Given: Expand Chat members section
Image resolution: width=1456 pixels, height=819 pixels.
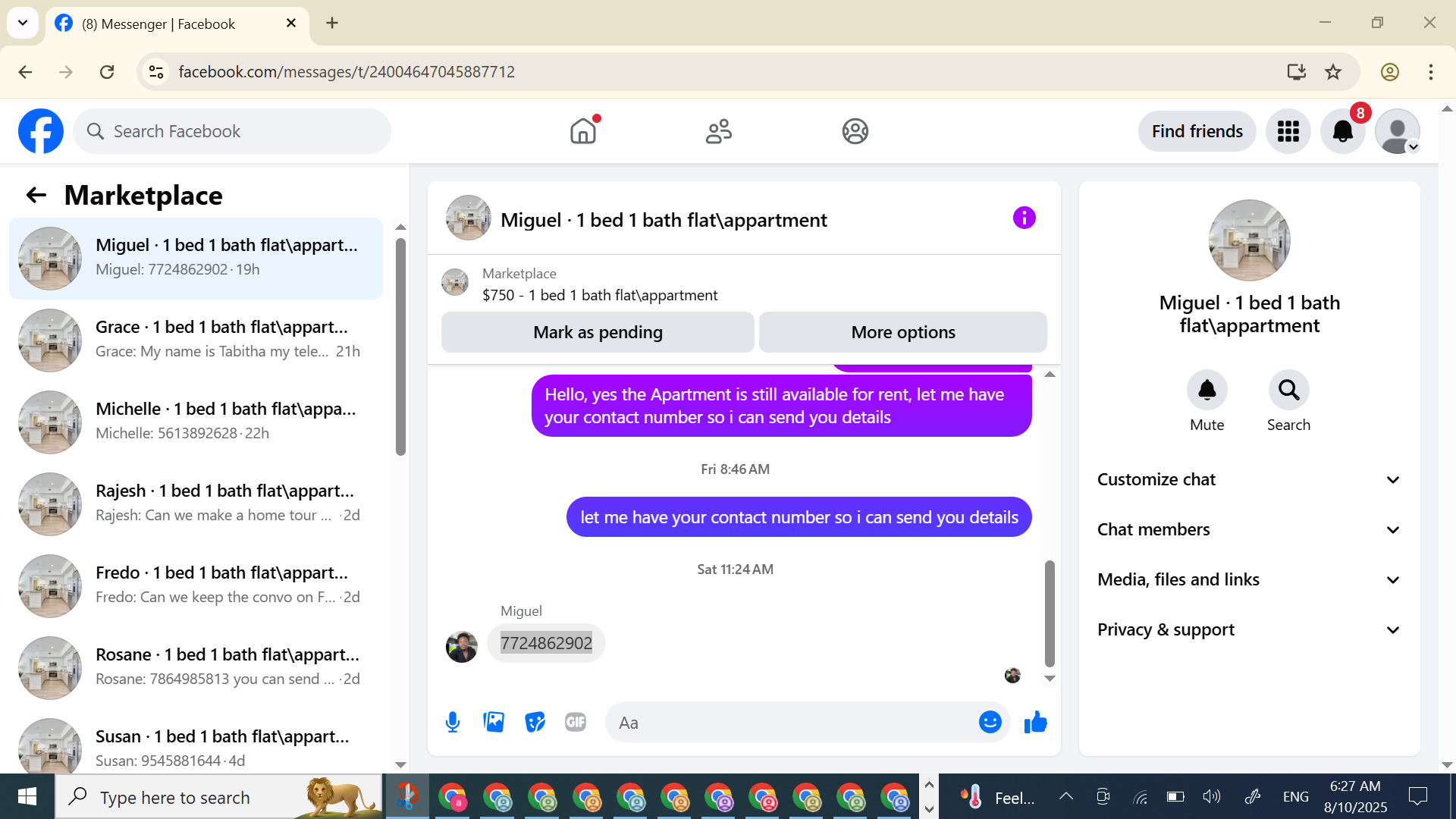Looking at the screenshot, I should tap(1249, 529).
